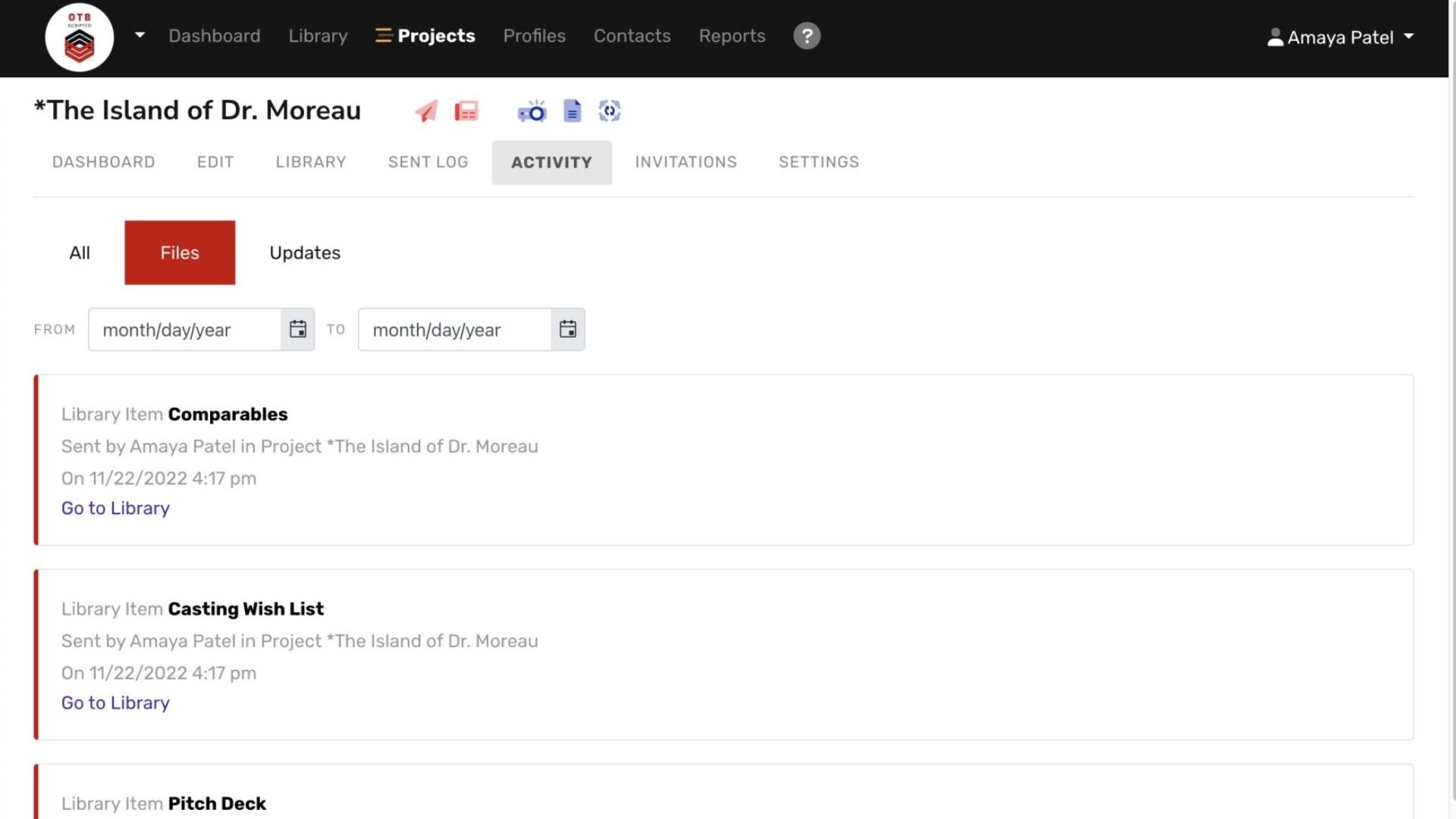Screen dimensions: 1456x819
Task: Enable the Updates activity filter
Action: (x=304, y=253)
